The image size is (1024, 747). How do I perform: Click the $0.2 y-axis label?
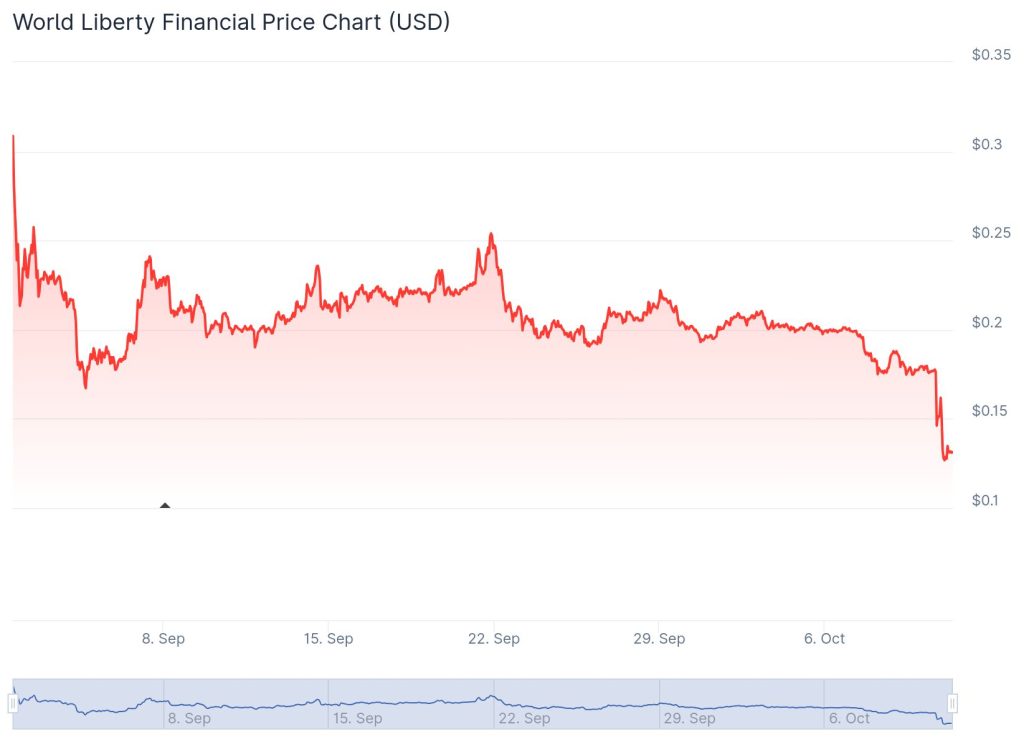coord(987,322)
